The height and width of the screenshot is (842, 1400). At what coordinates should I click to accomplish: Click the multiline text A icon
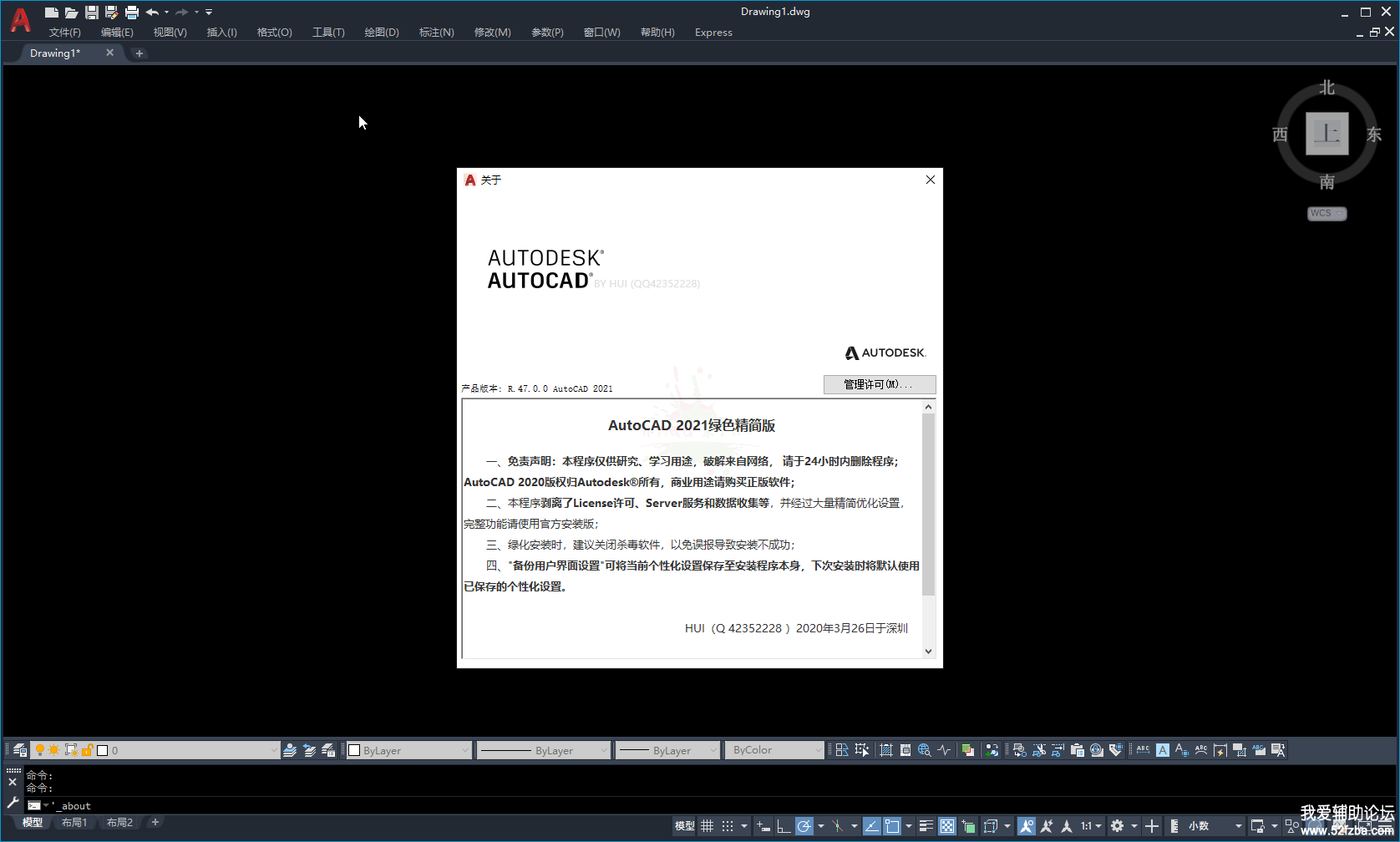[x=1163, y=750]
